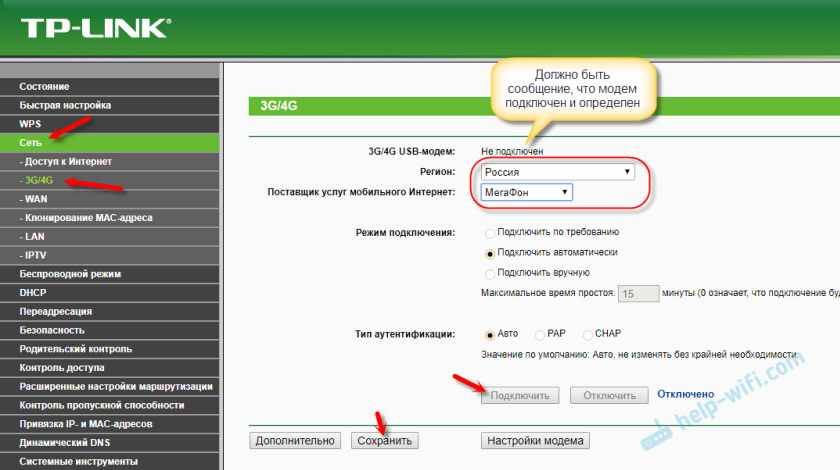Open Контроль доступа menu item
This screenshot has height=470, width=840.
pos(109,368)
